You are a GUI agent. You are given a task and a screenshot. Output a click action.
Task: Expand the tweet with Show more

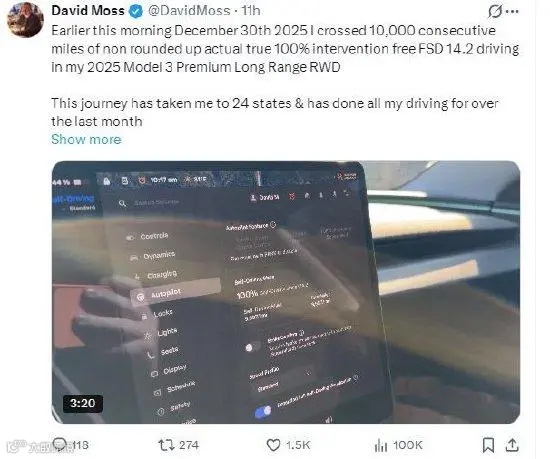[x=86, y=139]
